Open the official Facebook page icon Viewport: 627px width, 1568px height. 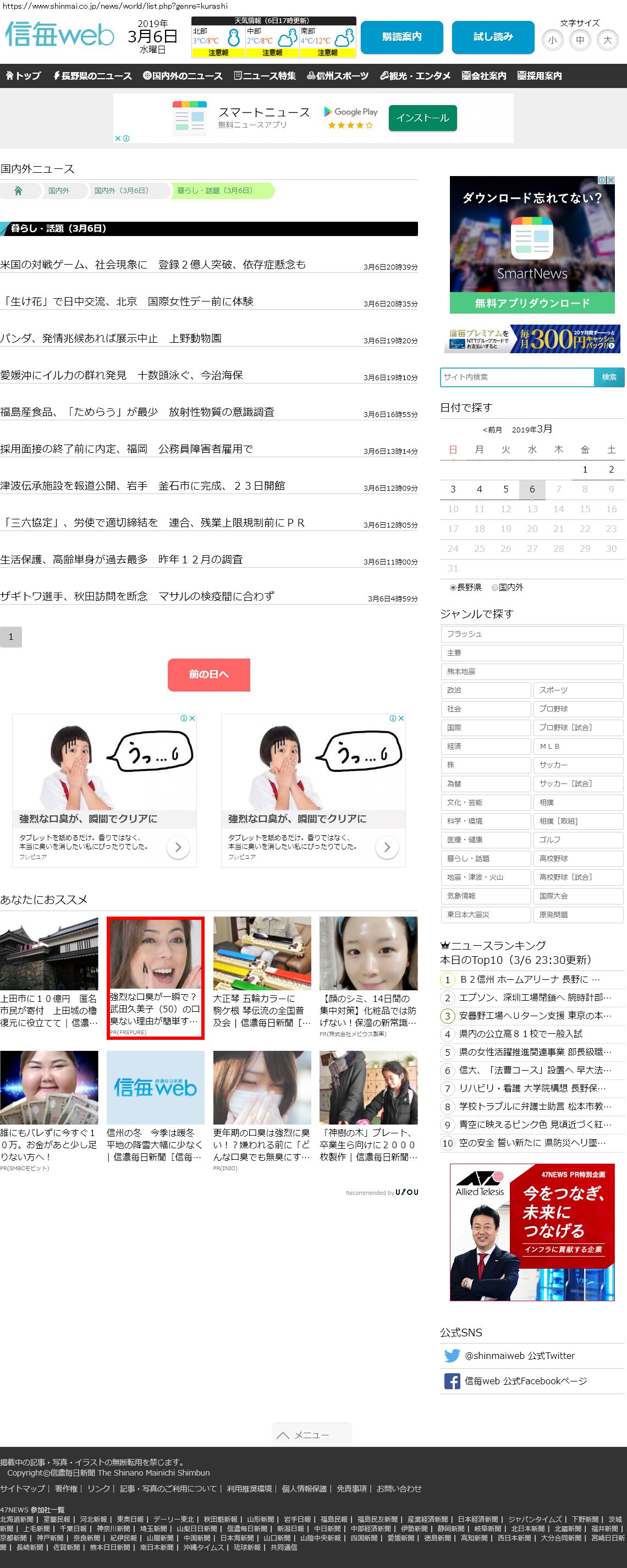(452, 1381)
